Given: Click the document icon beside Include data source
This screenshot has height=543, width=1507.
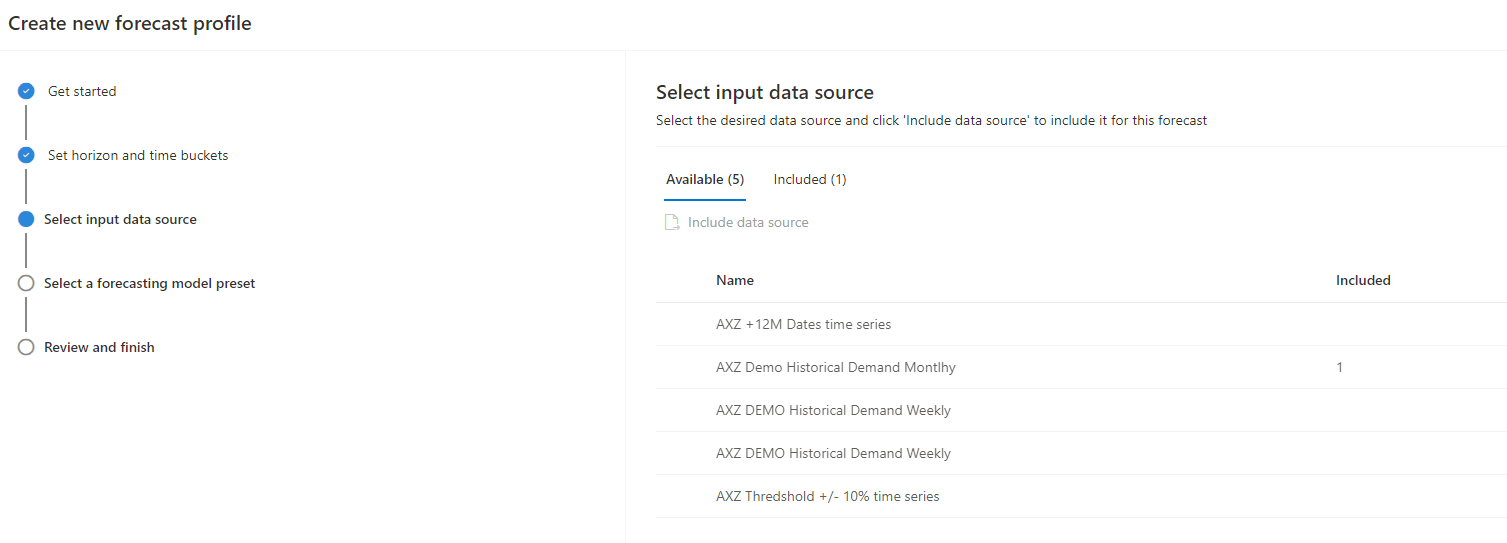Looking at the screenshot, I should pos(672,223).
